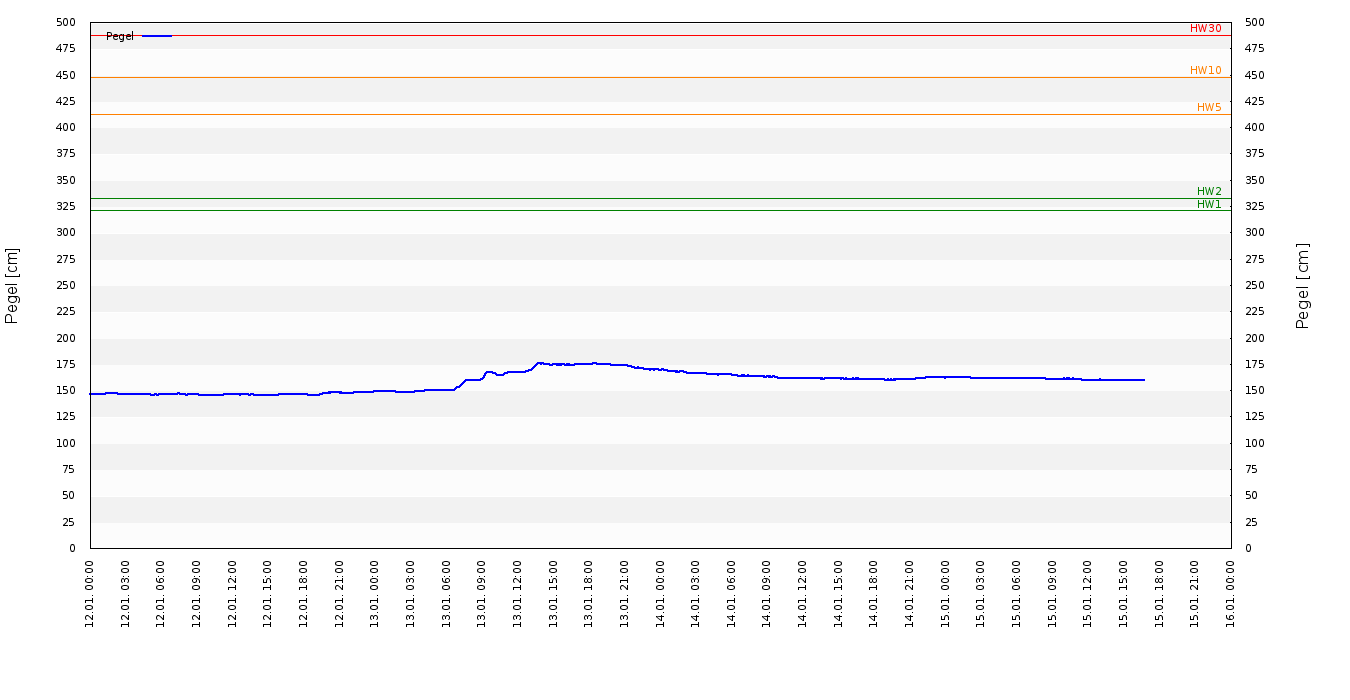This screenshot has height=700, width=1350.
Task: Click the 14.01. 00:00 time axis label
Action: point(660,593)
